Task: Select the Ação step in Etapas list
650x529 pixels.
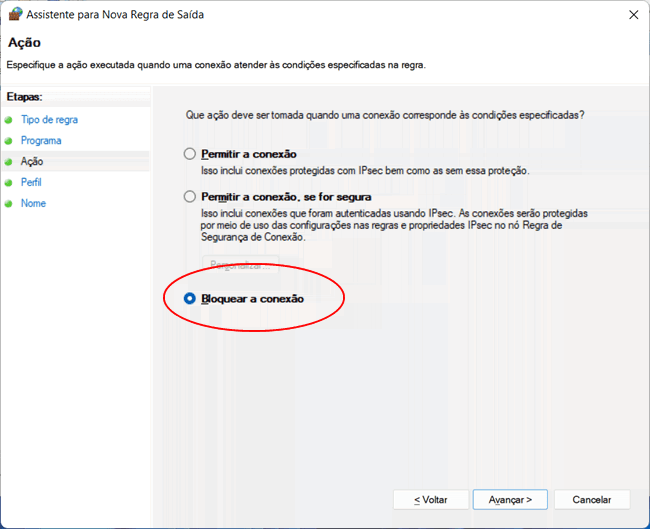Action: click(32, 162)
